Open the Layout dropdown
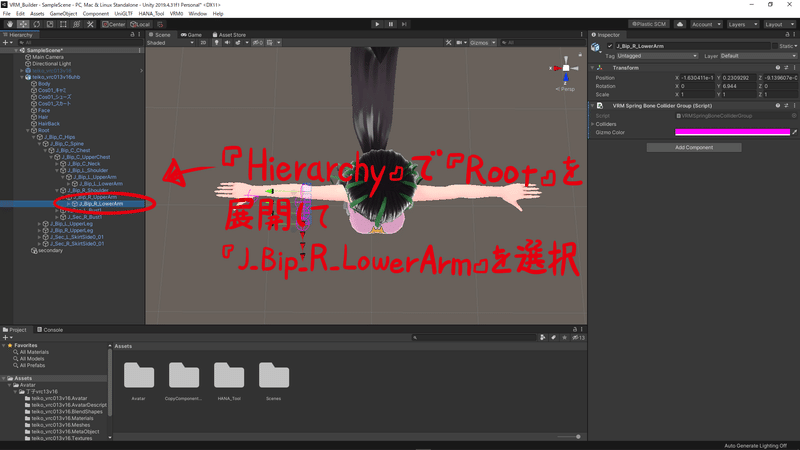Image resolution: width=800 pixels, height=450 pixels. (779, 24)
